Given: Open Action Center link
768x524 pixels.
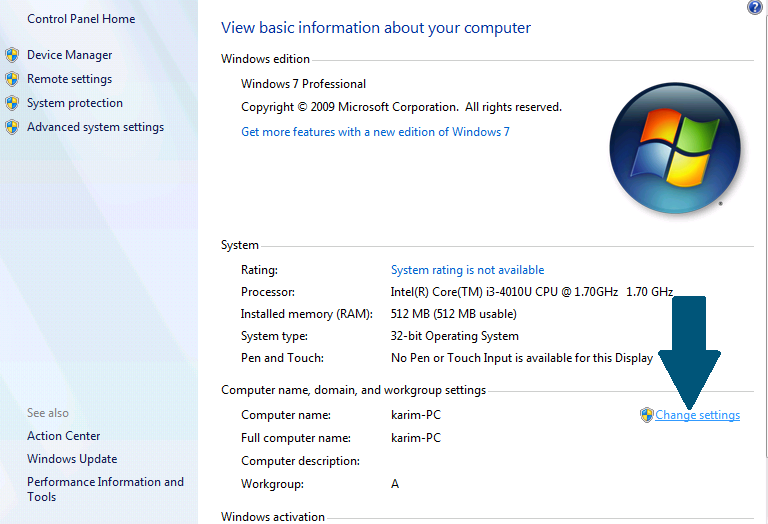Looking at the screenshot, I should click(64, 436).
